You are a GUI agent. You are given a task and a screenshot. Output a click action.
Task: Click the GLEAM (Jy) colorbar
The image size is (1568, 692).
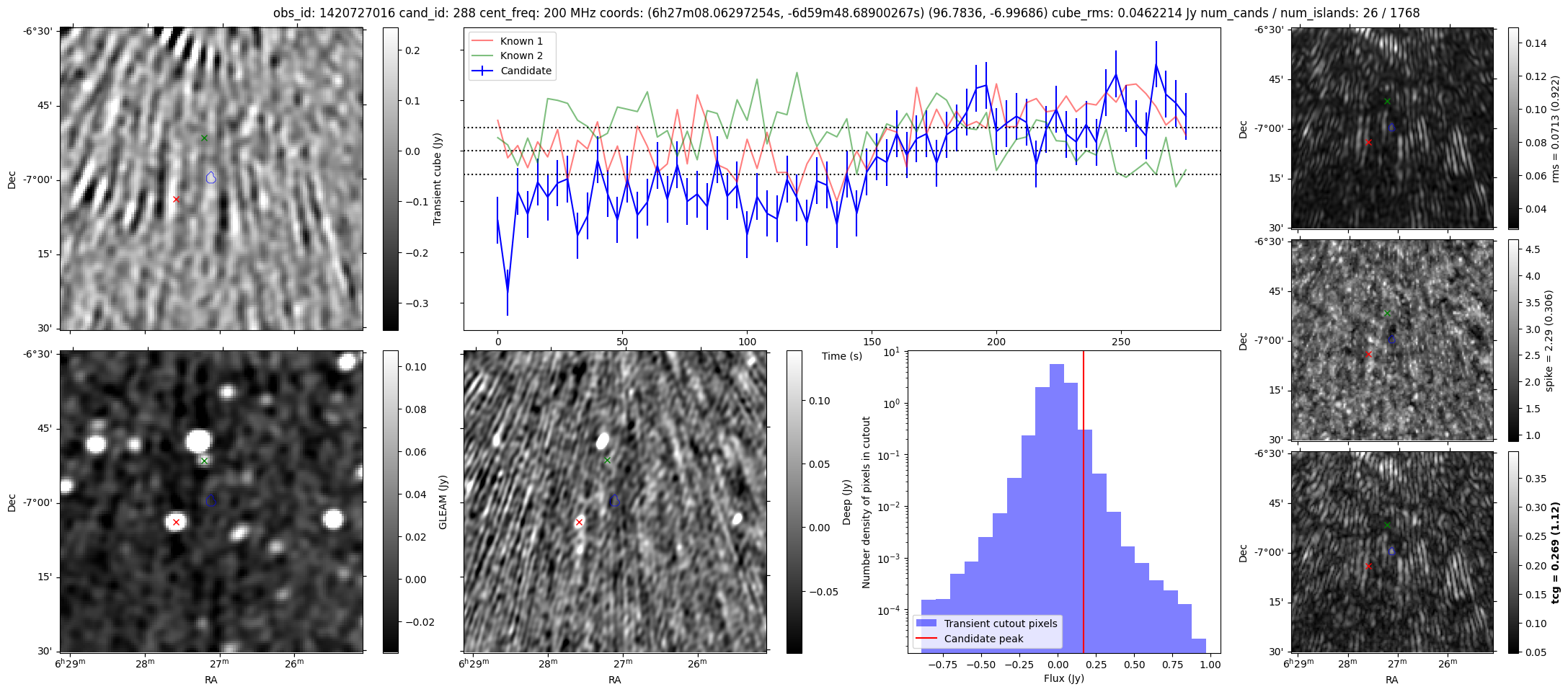390,502
